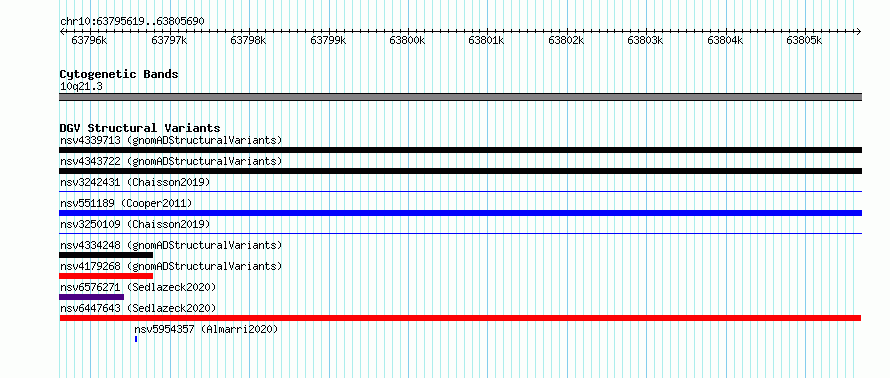Screen dimensions: 890x378
Task: Open the nsv4334248 gnomAD variant label
Action: click(171, 245)
